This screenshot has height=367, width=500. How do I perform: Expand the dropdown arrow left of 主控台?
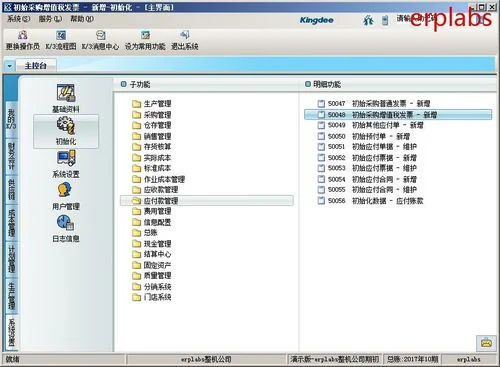pyautogui.click(x=10, y=66)
